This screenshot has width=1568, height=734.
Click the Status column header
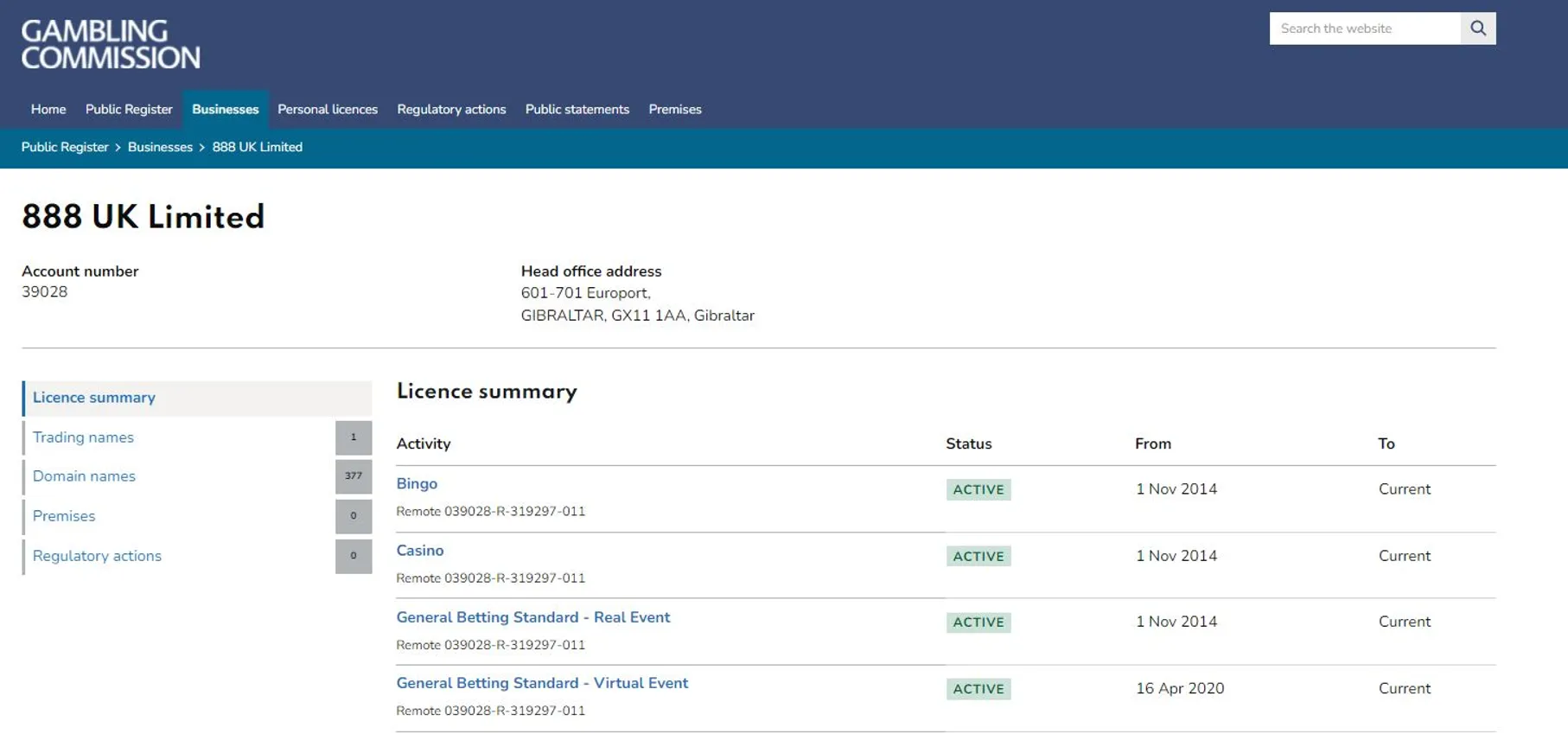coord(968,444)
